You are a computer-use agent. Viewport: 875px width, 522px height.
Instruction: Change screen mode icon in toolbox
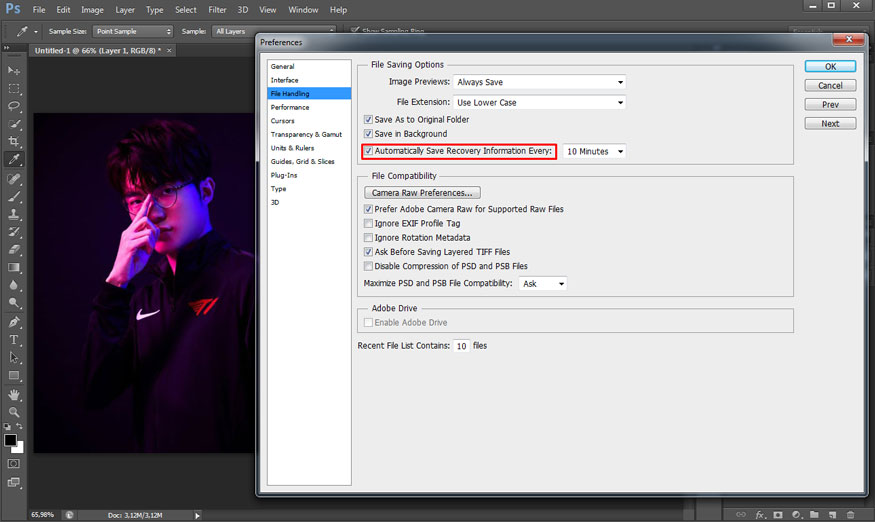(14, 482)
